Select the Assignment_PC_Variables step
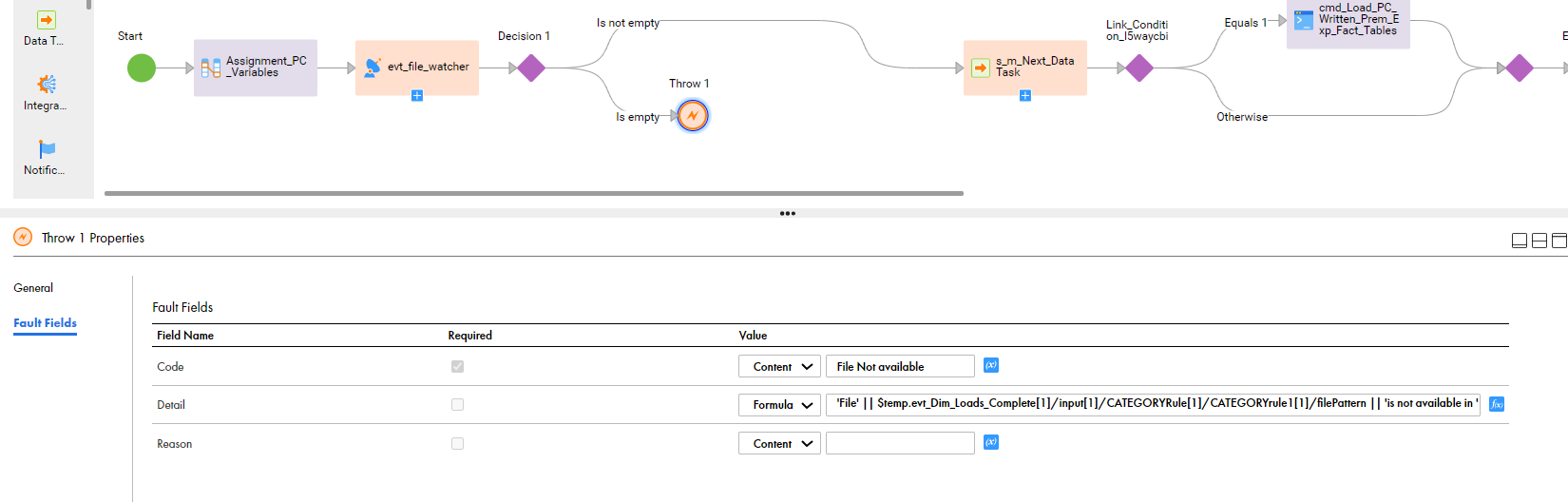1568x502 pixels. [256, 68]
